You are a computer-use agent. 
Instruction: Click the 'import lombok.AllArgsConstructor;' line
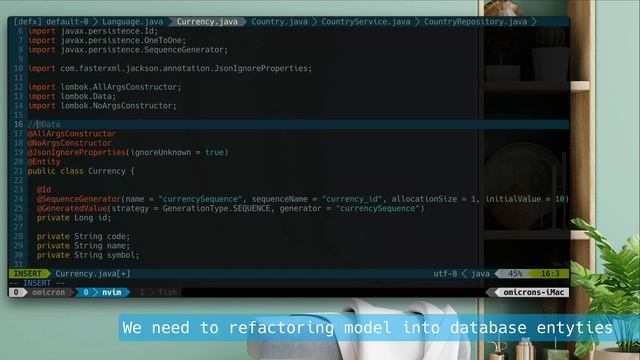[104, 87]
